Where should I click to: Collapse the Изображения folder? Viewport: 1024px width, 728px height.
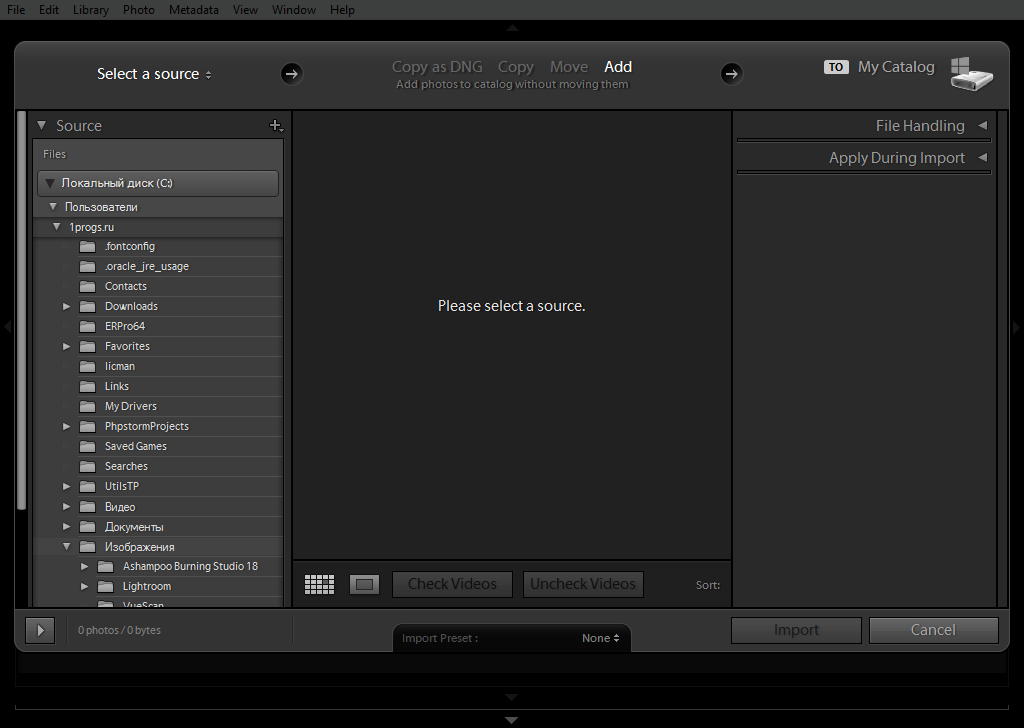click(67, 546)
